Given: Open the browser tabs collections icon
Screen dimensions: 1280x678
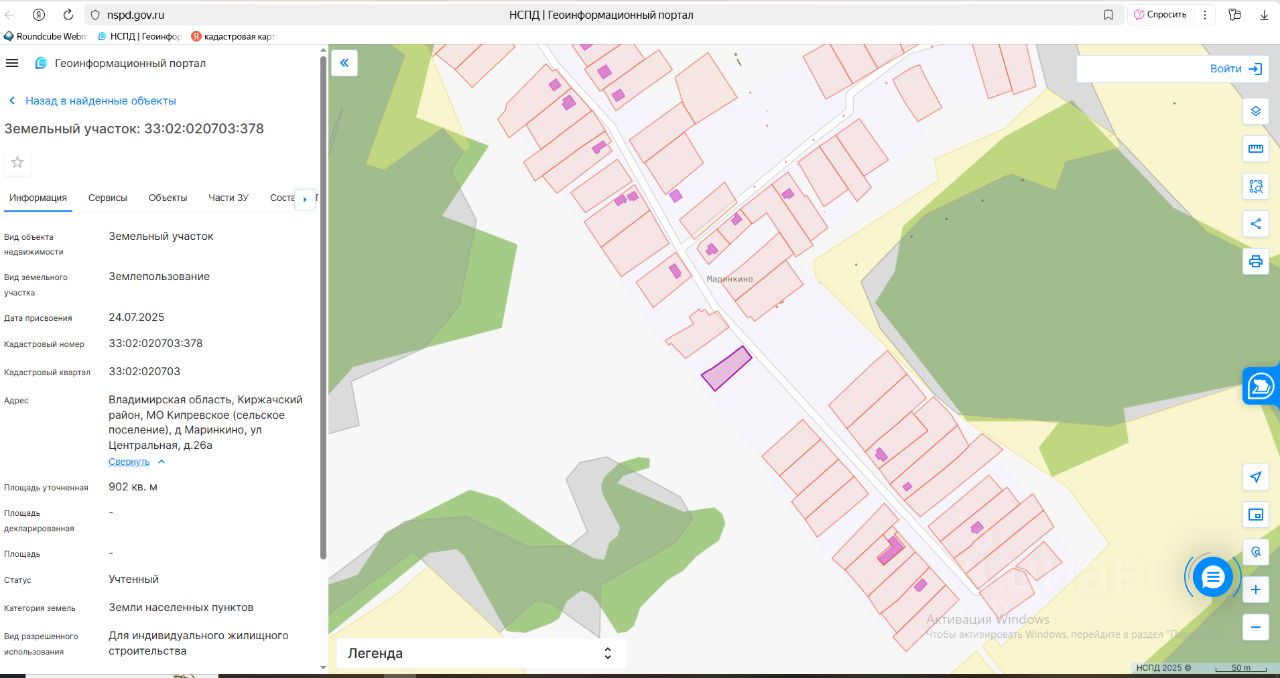Looking at the screenshot, I should pyautogui.click(x=1235, y=14).
